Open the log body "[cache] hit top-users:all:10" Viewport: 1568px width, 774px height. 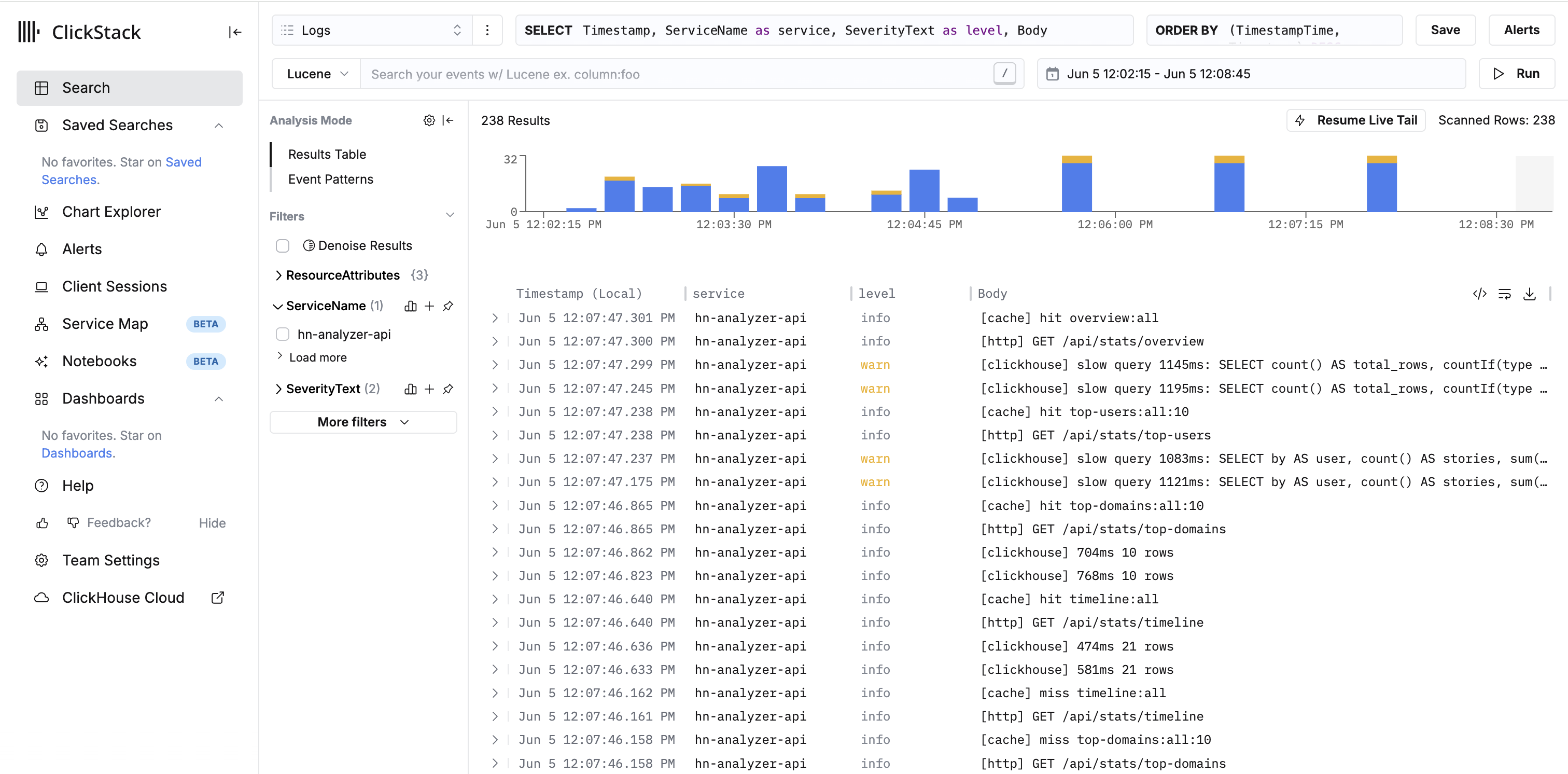(x=1084, y=412)
